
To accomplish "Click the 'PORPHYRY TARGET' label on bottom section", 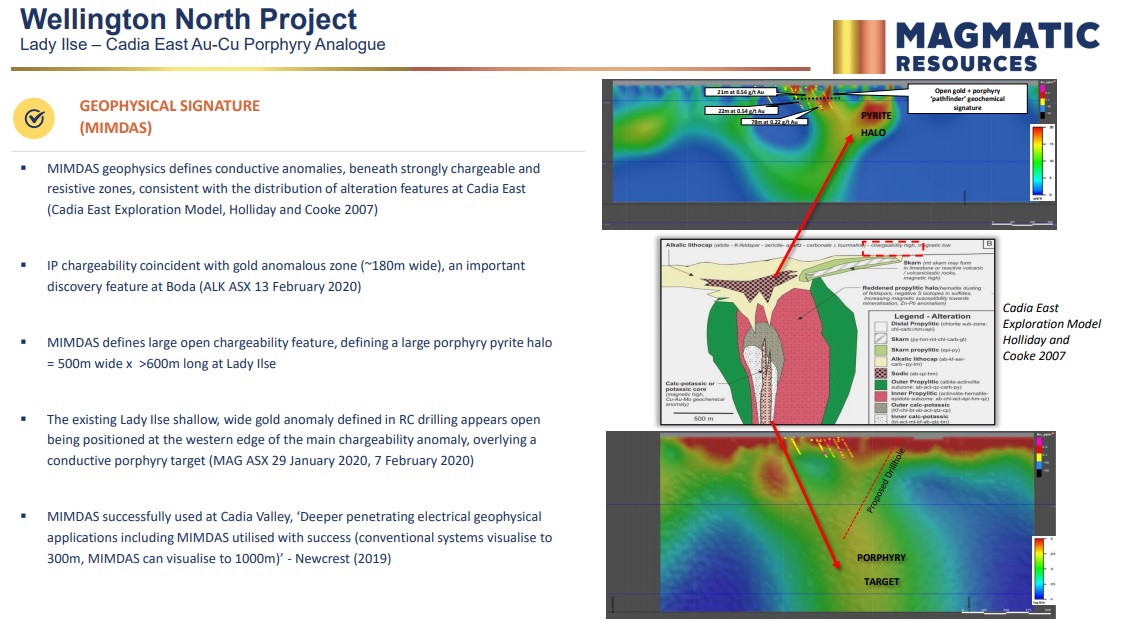I will [882, 570].
